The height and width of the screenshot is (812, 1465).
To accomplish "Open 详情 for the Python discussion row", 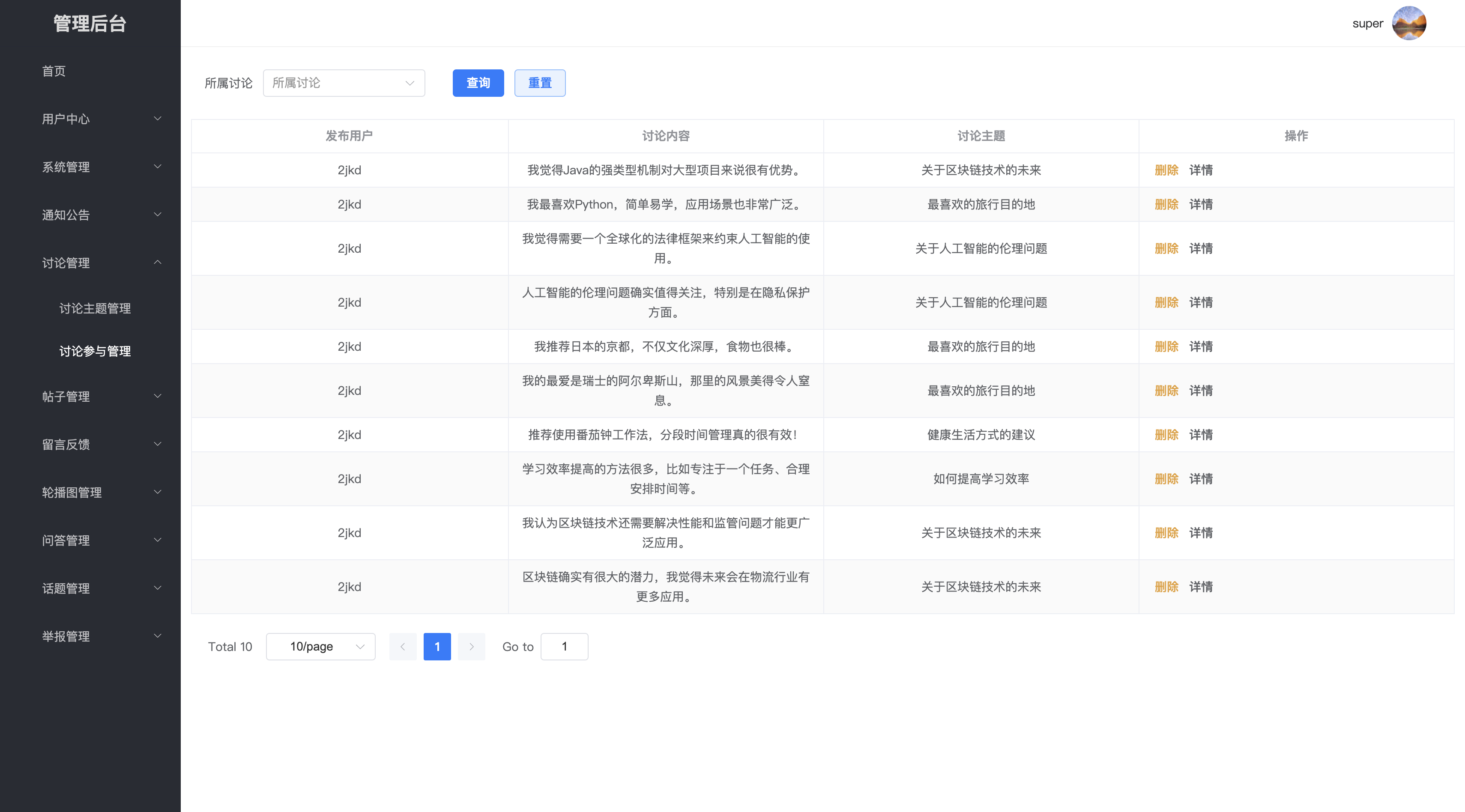I will click(1201, 204).
